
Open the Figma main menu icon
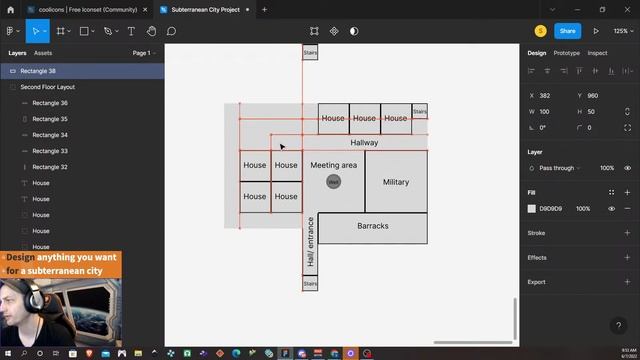[10, 31]
